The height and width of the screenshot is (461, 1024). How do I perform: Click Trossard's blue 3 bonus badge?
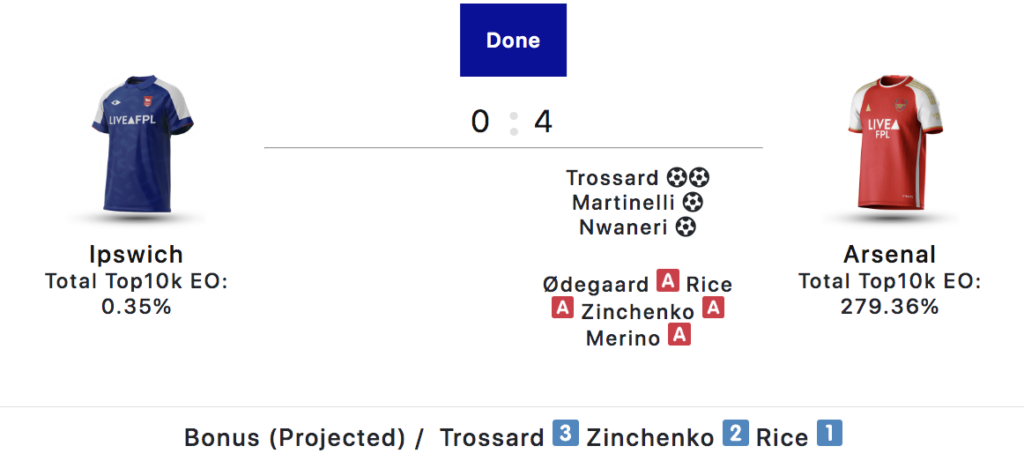point(564,436)
